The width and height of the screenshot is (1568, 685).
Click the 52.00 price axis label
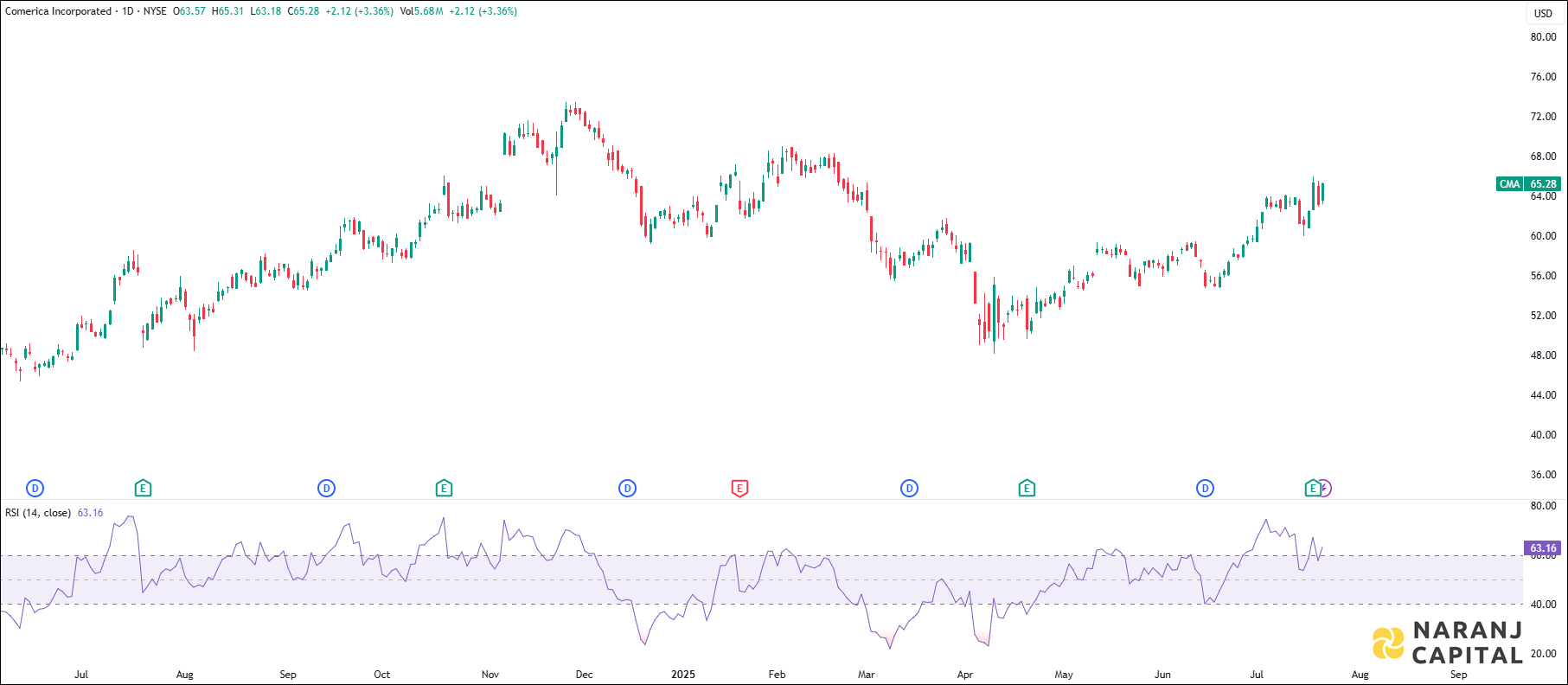(1543, 316)
